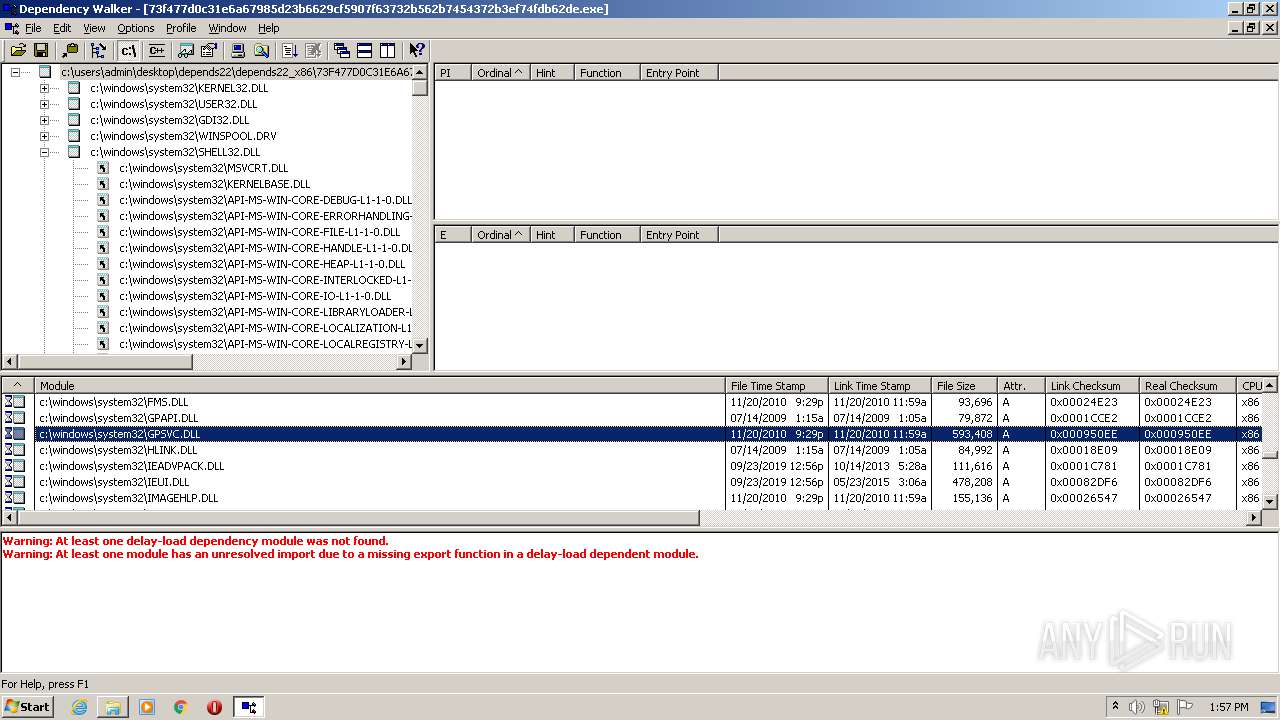Toggle Auto Expand tree icon
Image resolution: width=1280 pixels, height=720 pixels.
tap(98, 50)
